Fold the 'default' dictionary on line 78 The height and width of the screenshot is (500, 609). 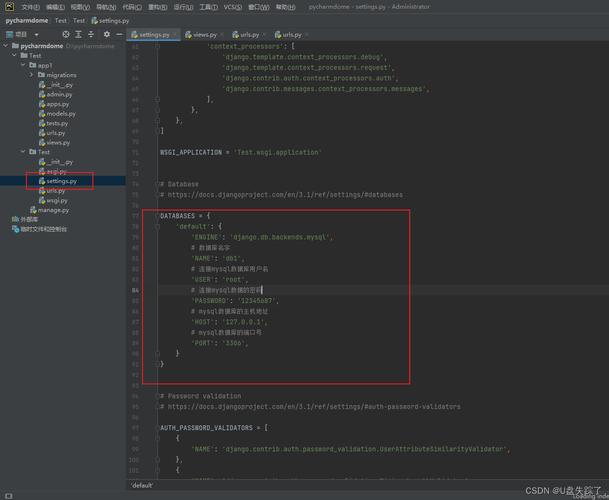157,226
